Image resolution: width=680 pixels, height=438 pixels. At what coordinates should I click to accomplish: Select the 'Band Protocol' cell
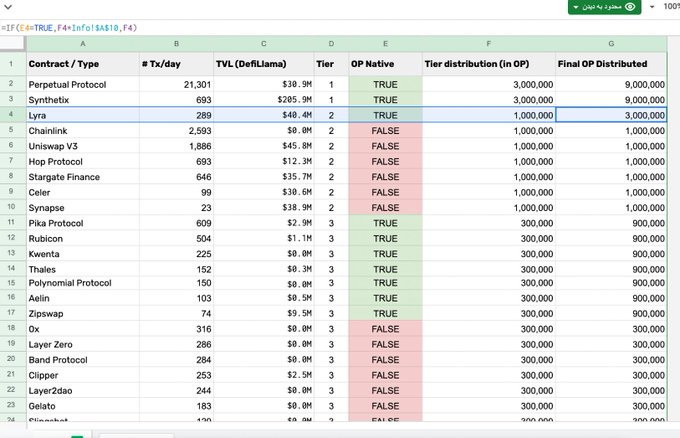point(83,360)
